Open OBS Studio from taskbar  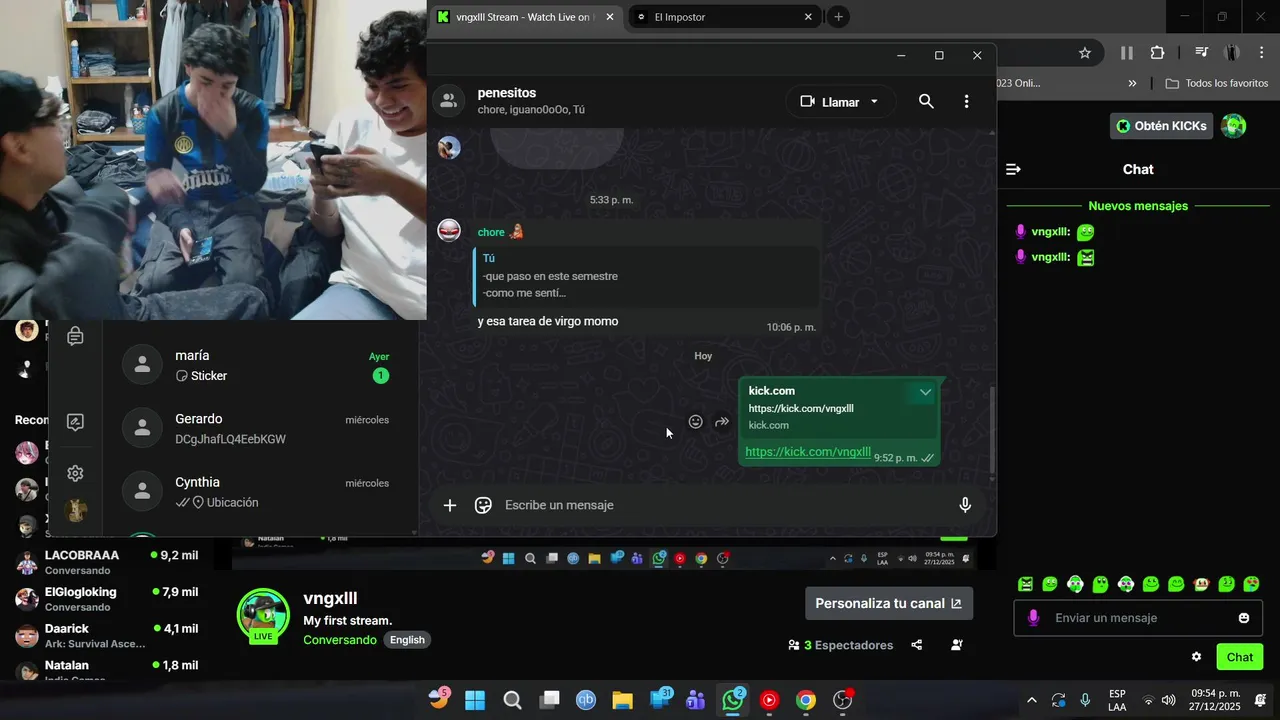click(843, 700)
